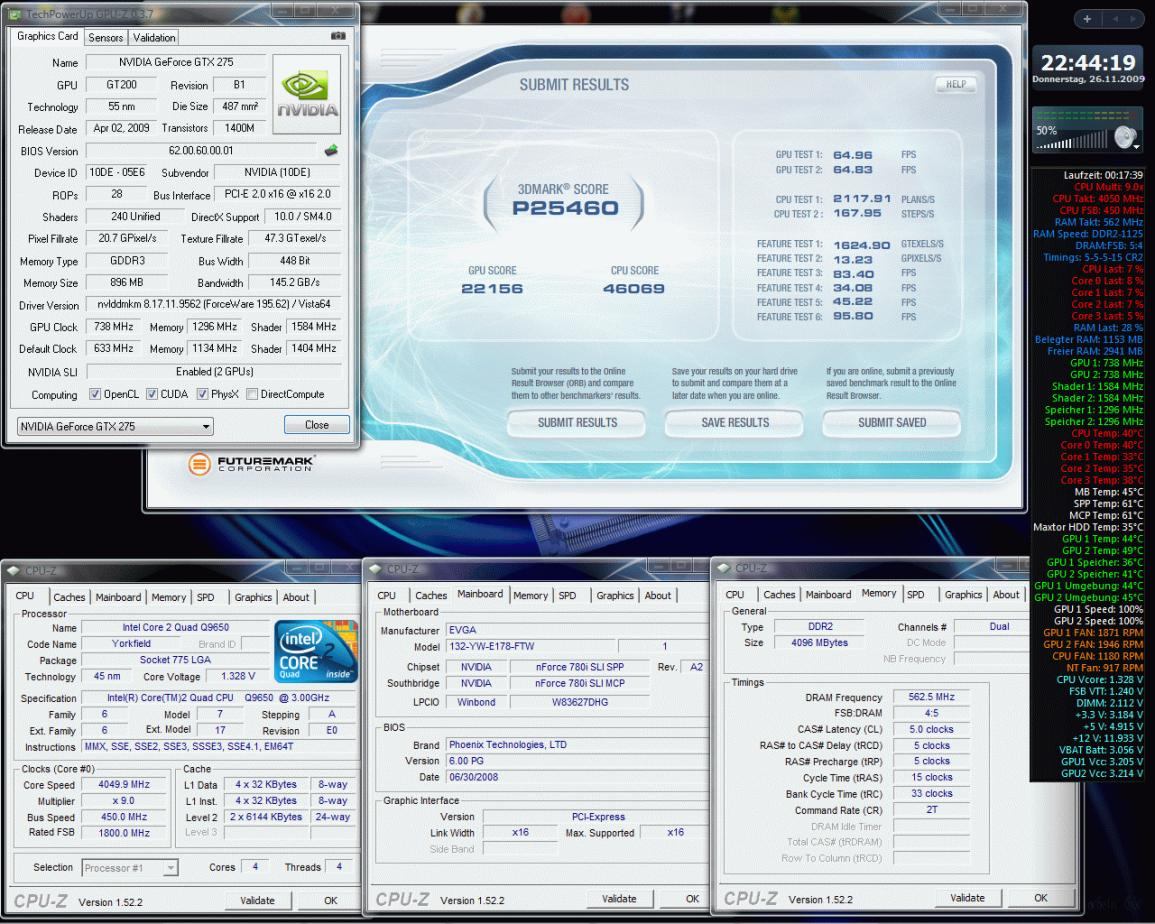Click the GPU SCORE value 22156
Image resolution: width=1155 pixels, height=924 pixels.
[492, 289]
